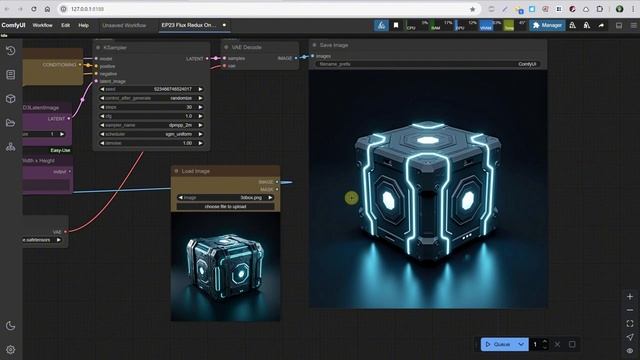The width and height of the screenshot is (640, 360).
Task: Click the Manager button
Action: [x=547, y=25]
